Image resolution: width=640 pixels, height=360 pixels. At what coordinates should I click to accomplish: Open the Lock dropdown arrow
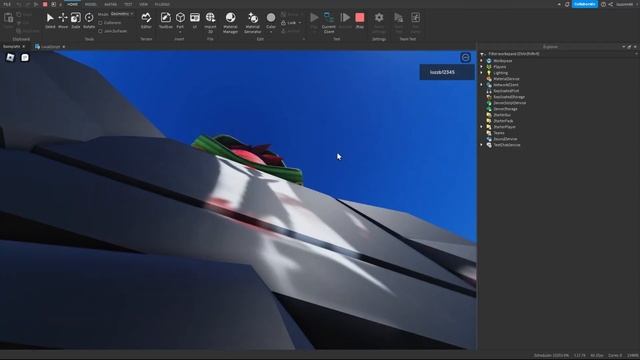click(x=300, y=23)
